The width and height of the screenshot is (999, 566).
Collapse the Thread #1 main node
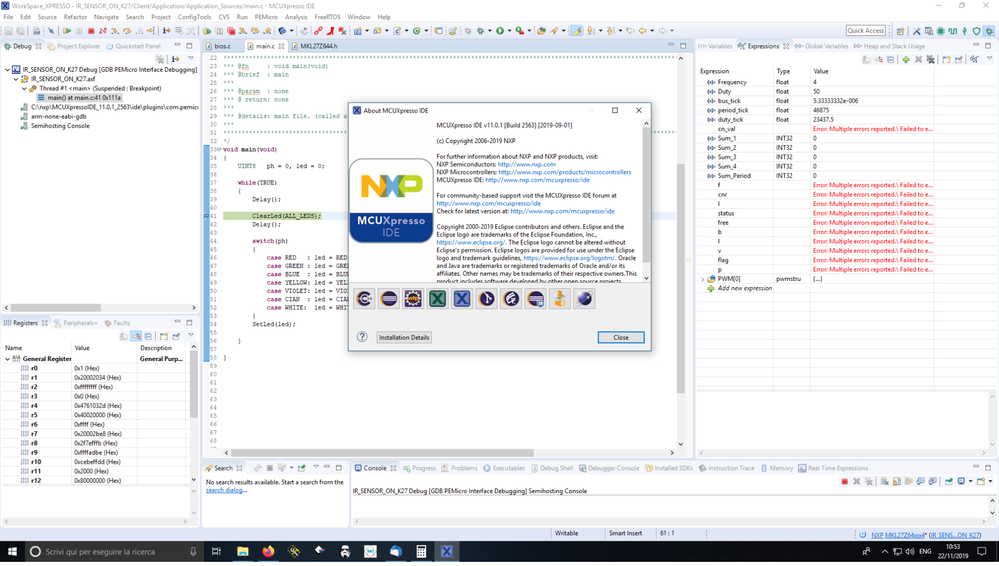[x=24, y=89]
